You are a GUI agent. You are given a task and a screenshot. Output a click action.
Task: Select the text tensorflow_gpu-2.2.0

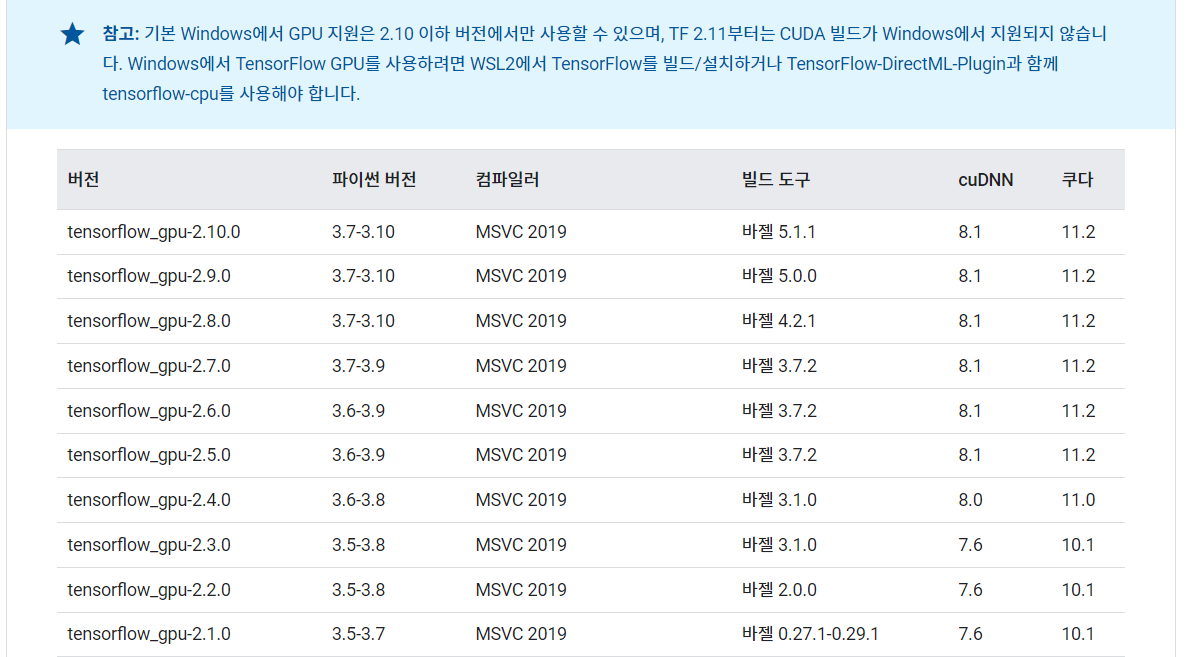149,590
